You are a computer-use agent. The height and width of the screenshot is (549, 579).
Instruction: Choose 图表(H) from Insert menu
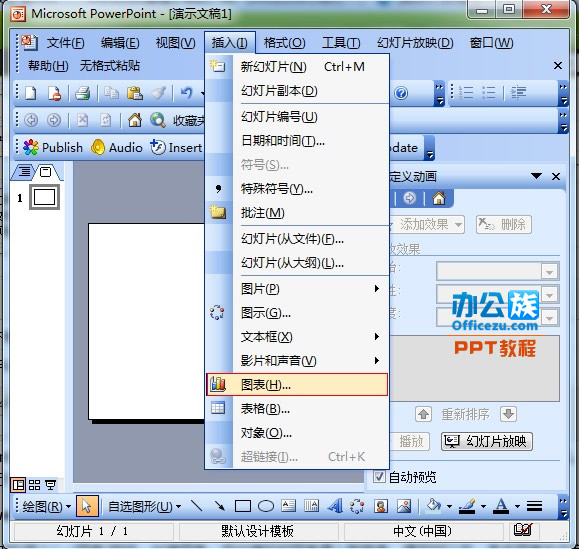[x=297, y=385]
